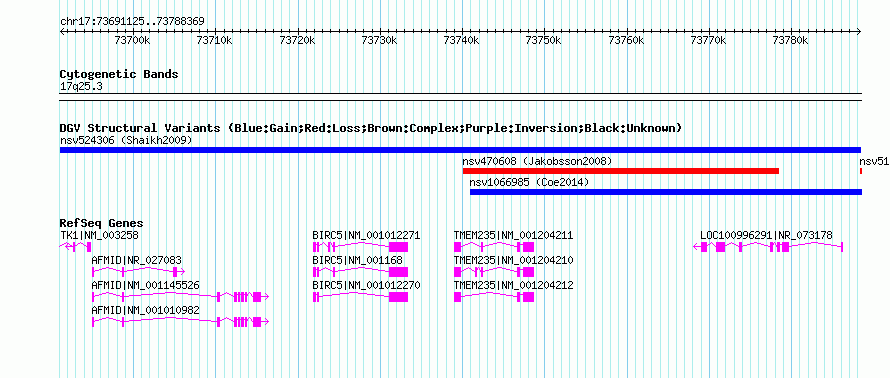Image resolution: width=890 pixels, height=378 pixels.
Task: Open the nsv524306 (Shaikh2009) label
Action: (x=126, y=140)
